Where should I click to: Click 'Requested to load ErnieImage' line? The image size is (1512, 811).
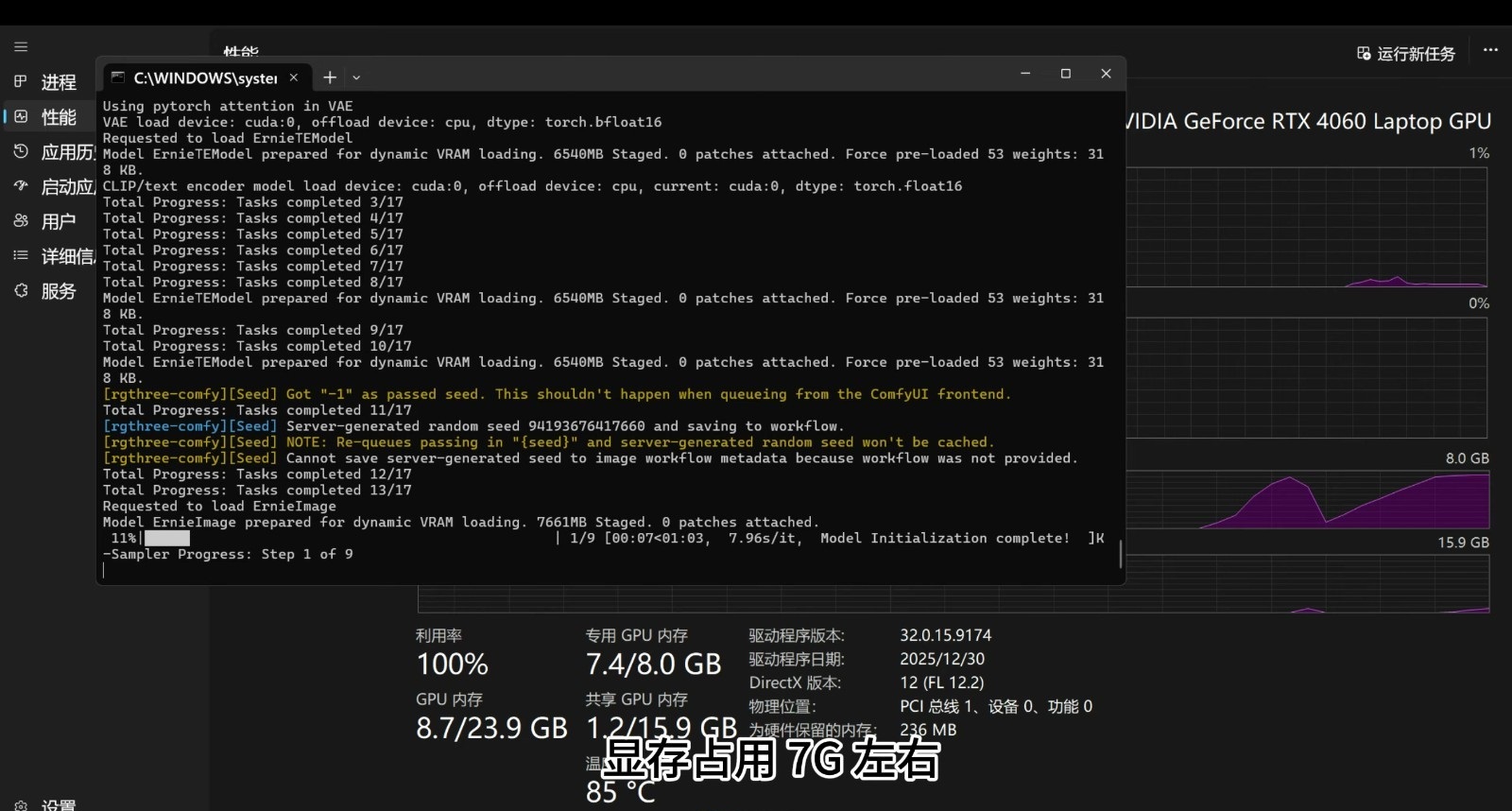click(219, 507)
